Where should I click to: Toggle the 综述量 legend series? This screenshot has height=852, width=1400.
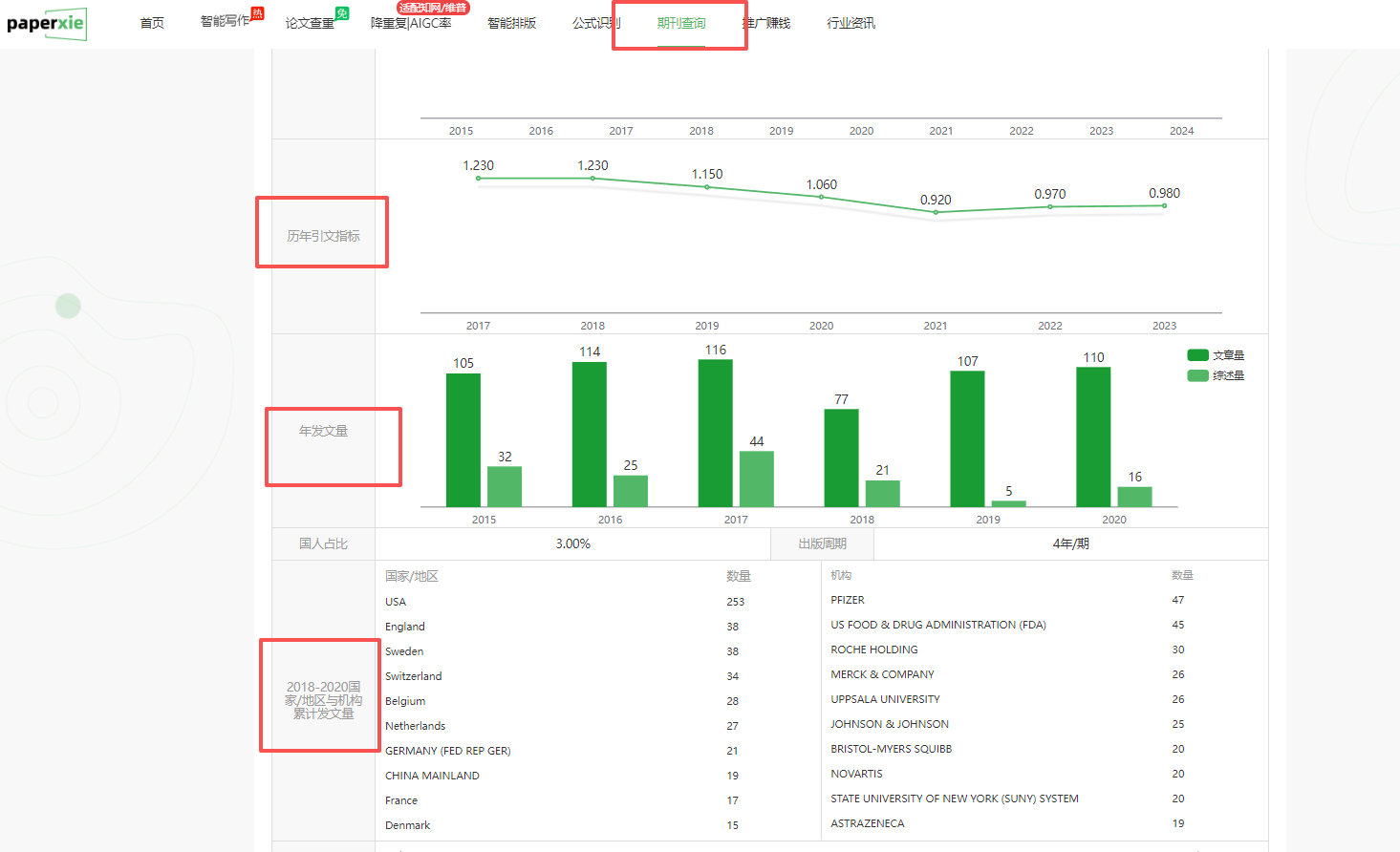point(1228,375)
